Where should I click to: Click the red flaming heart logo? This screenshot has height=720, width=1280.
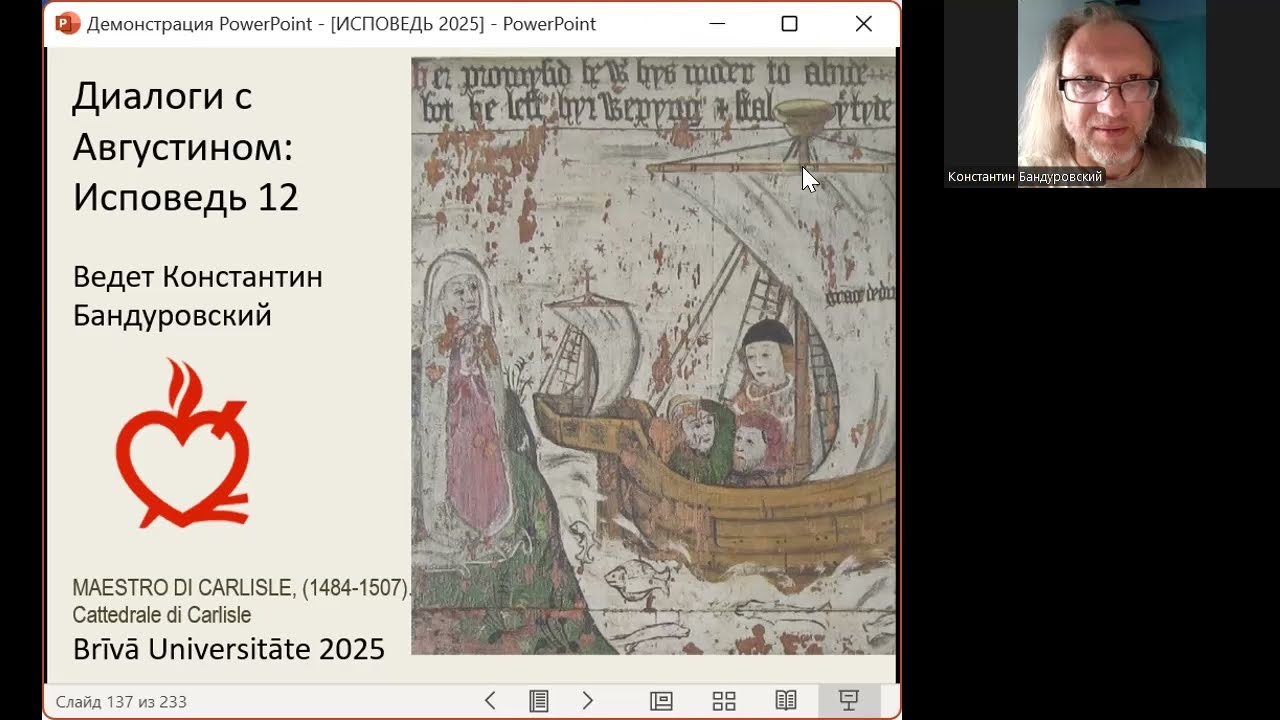point(182,443)
